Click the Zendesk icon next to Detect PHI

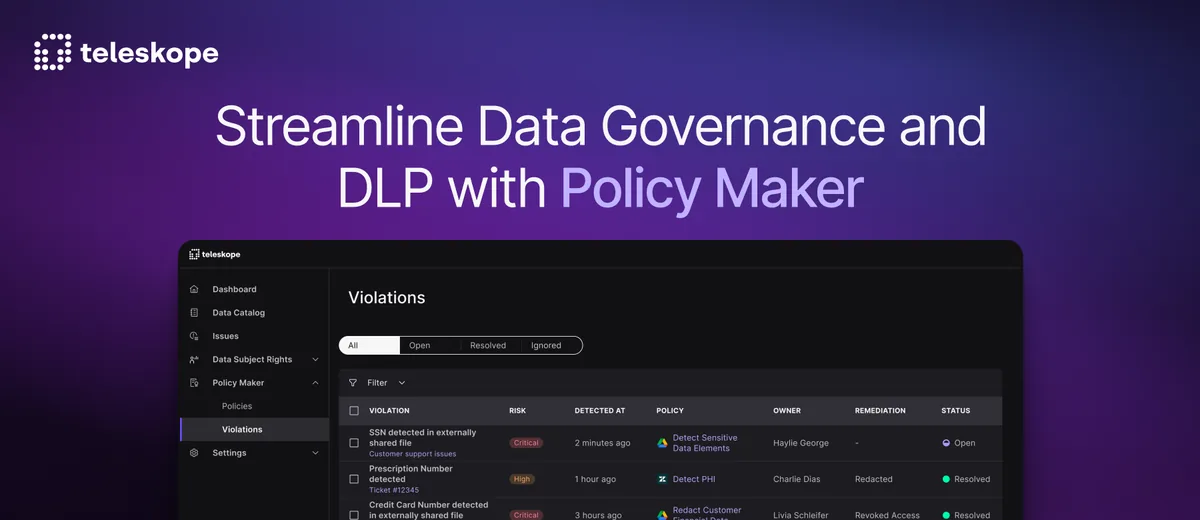pos(662,479)
